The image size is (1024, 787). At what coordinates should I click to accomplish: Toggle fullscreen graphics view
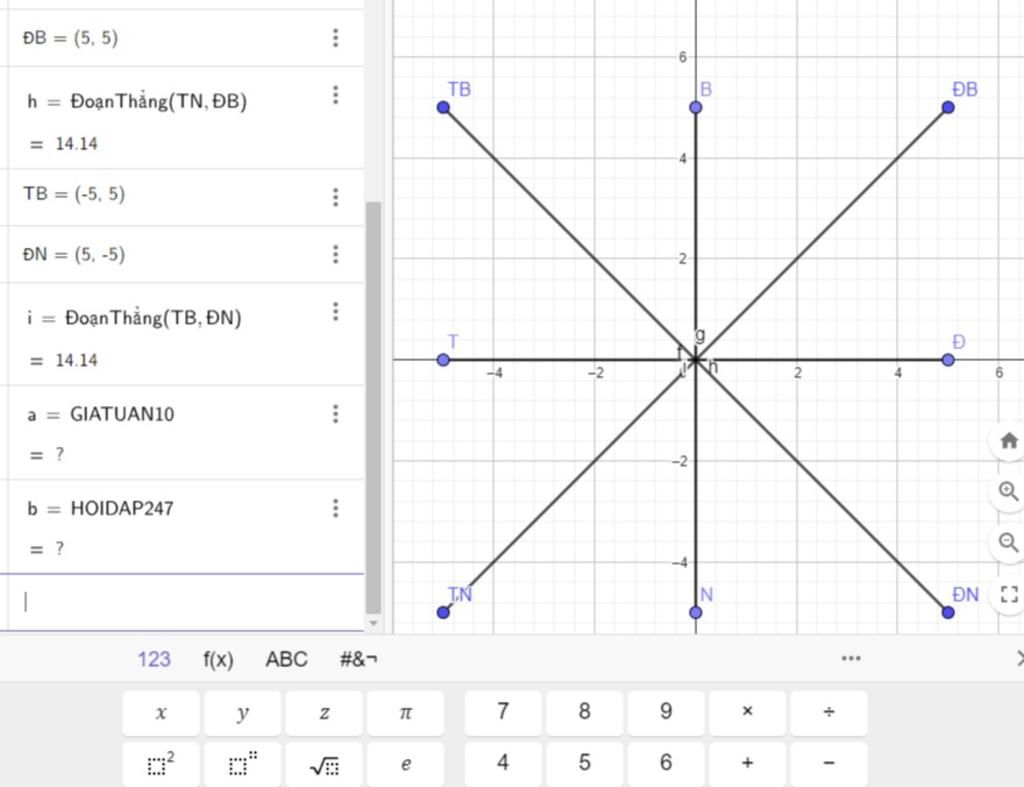coord(1009,594)
